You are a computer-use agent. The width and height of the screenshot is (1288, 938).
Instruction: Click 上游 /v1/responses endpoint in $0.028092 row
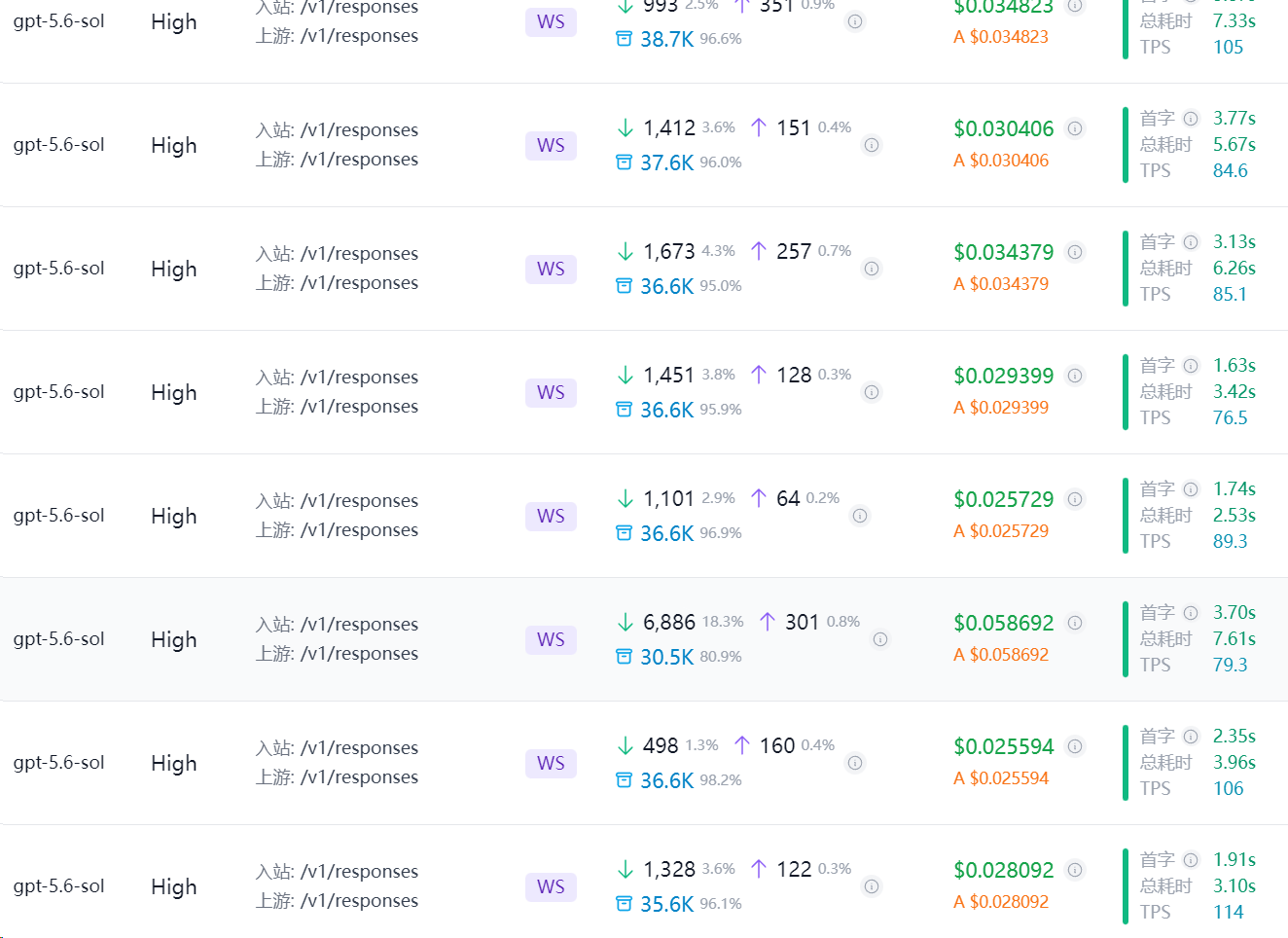click(x=337, y=901)
